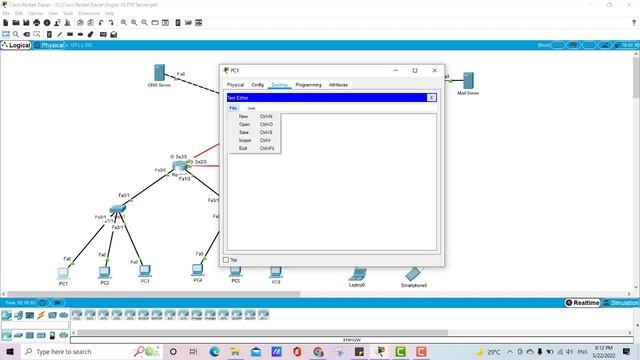The width and height of the screenshot is (640, 360).
Task: Select PC3 on the workspace
Action: (145, 271)
